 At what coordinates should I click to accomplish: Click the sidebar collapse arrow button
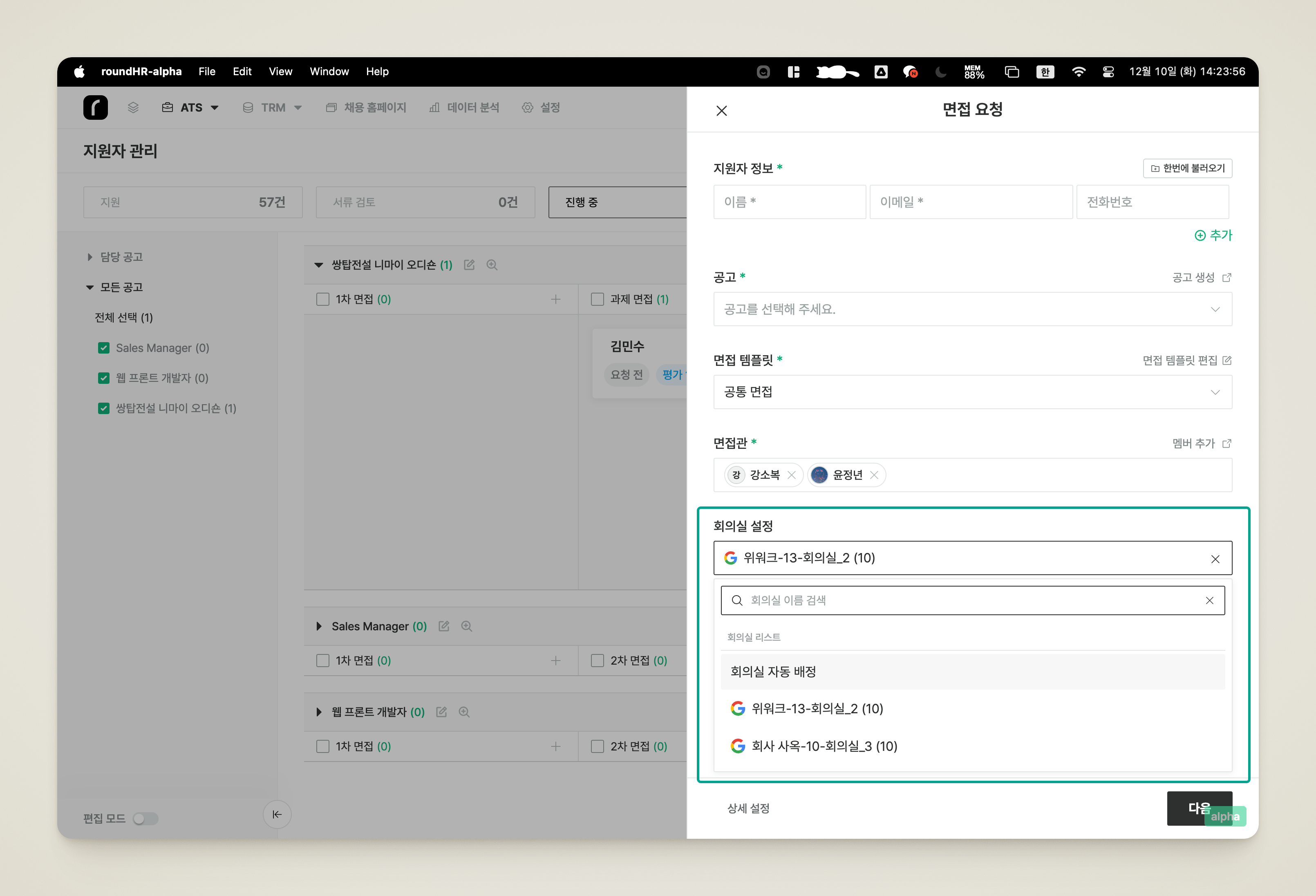[277, 814]
